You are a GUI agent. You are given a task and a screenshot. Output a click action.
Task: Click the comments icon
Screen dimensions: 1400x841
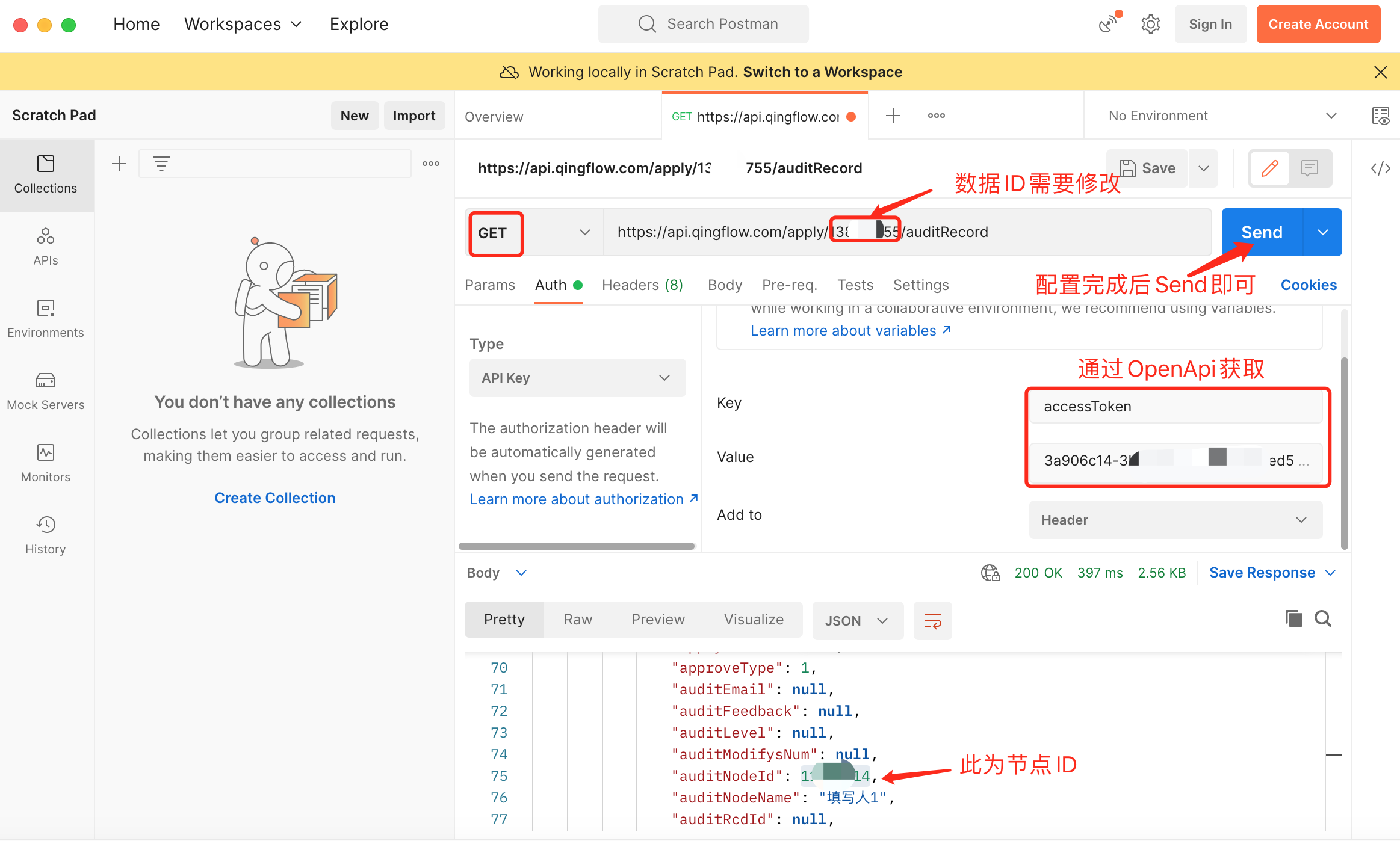(x=1310, y=168)
